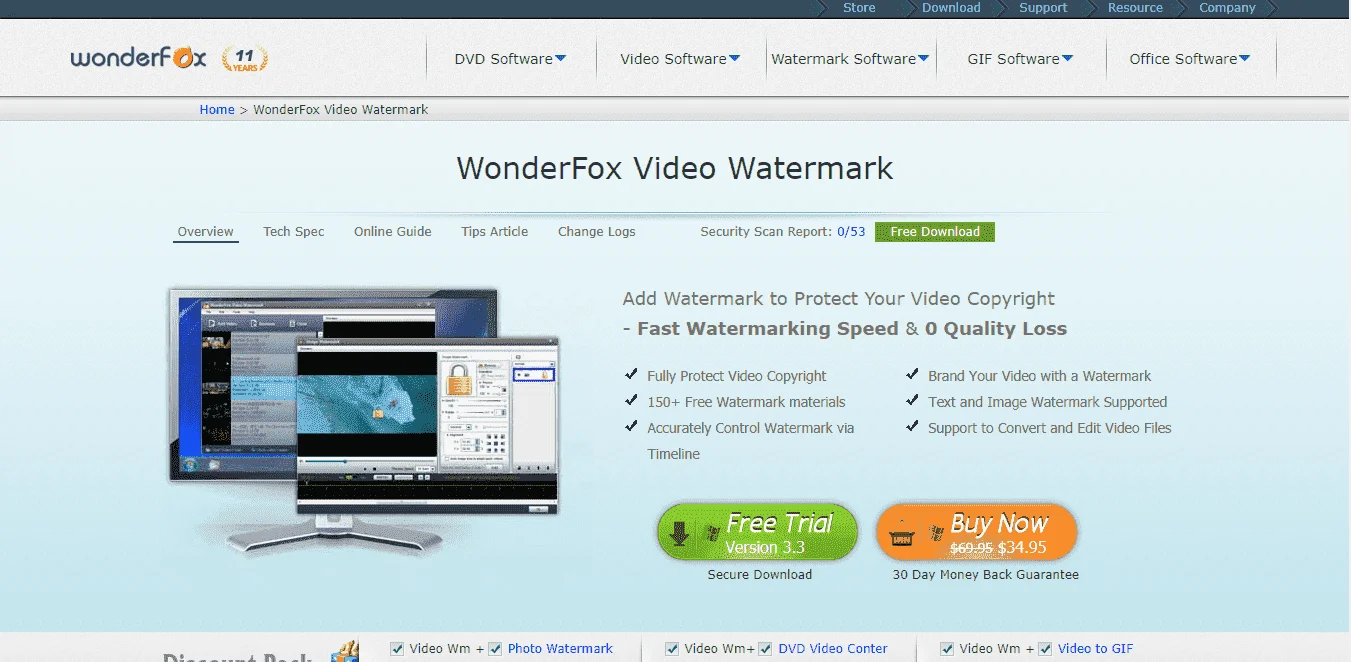
Task: Open the Photo Watermark link
Action: (x=560, y=649)
